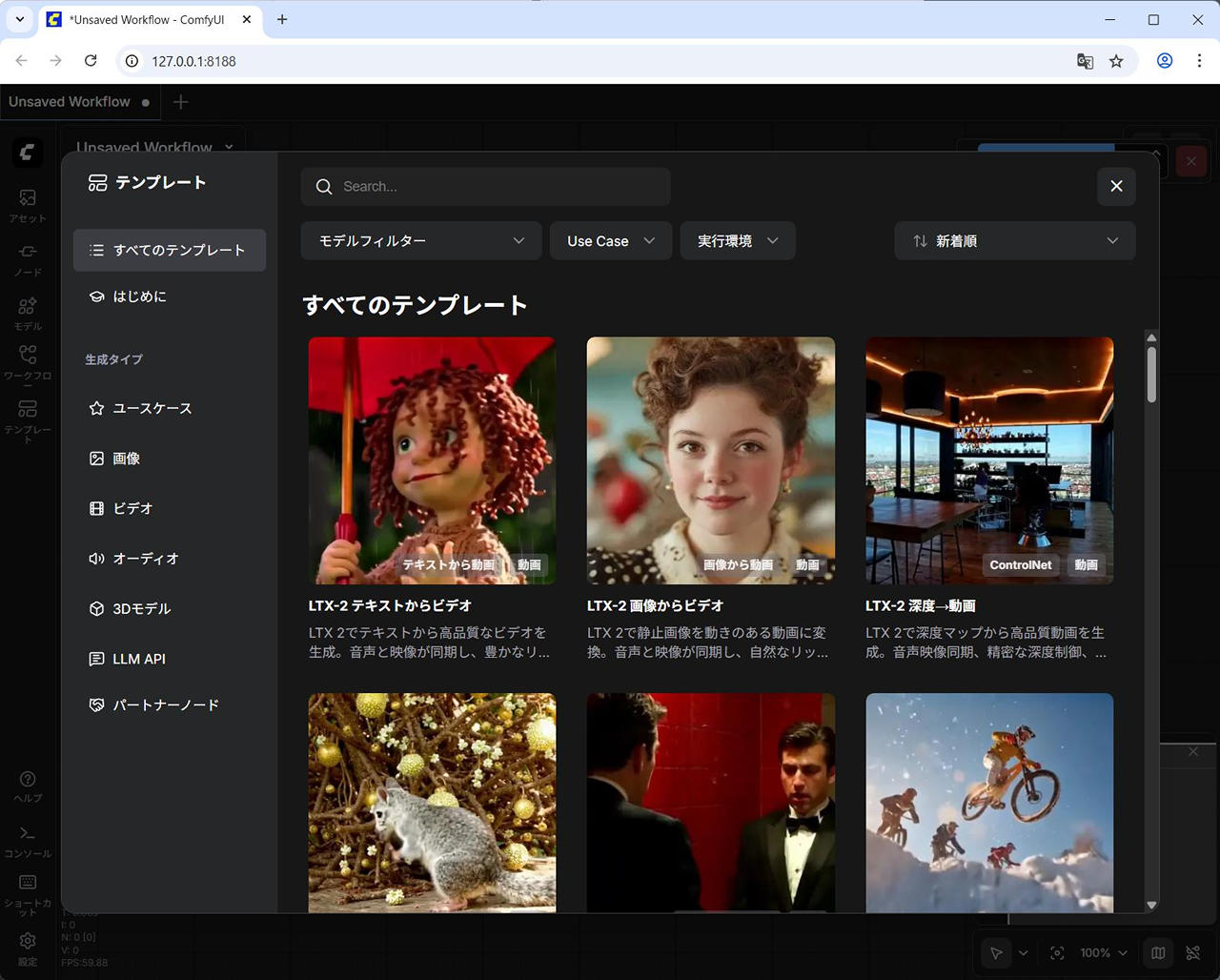Choose the 画像 category
This screenshot has width=1220, height=980.
pos(126,459)
